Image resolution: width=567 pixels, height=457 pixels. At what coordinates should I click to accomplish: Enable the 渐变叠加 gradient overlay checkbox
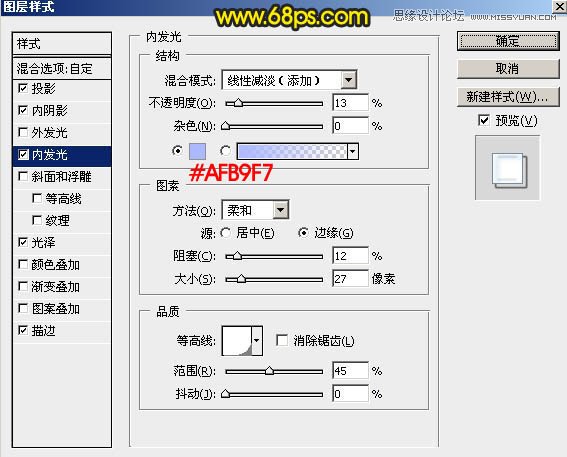(x=23, y=286)
